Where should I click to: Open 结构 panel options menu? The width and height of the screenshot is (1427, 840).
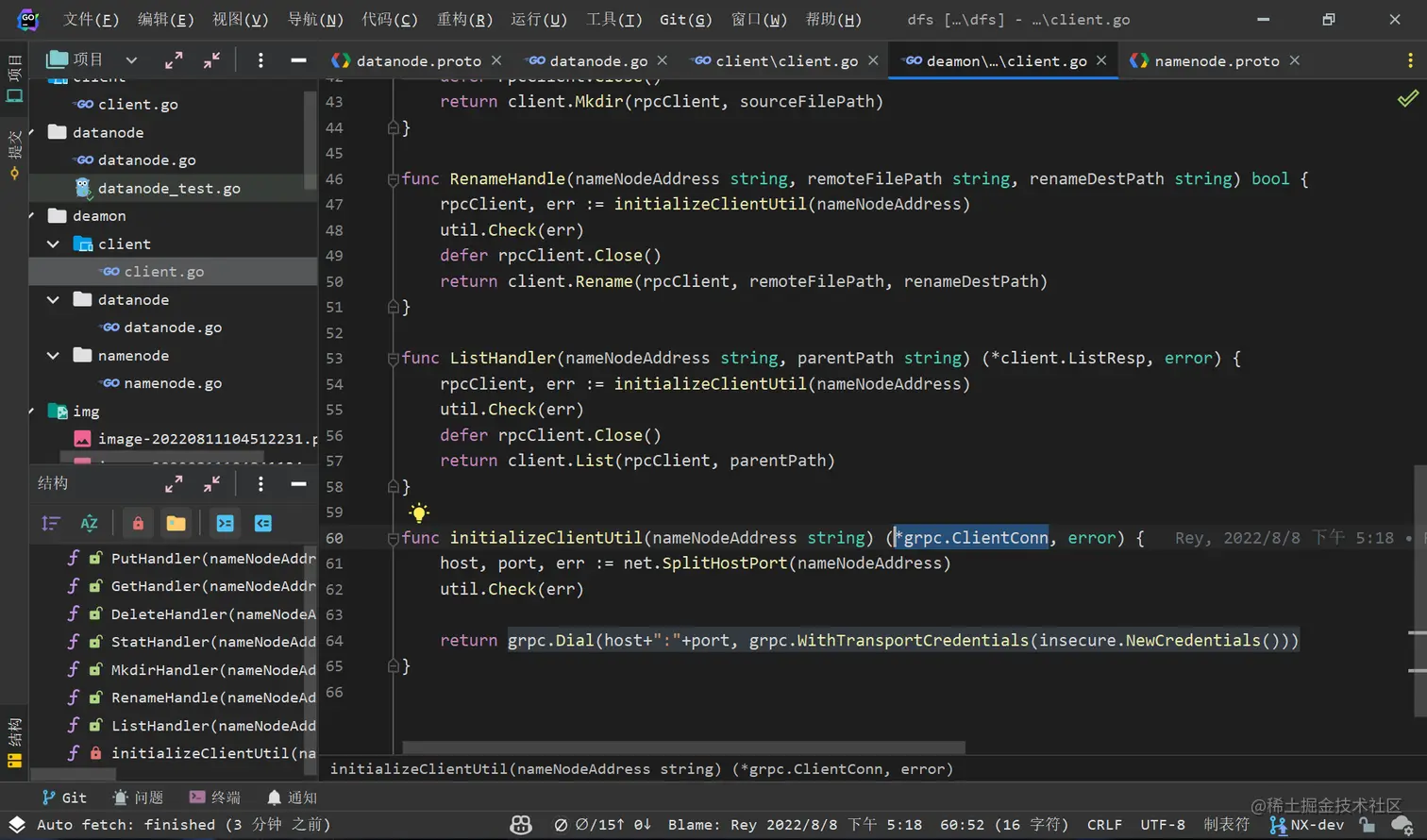click(x=260, y=484)
